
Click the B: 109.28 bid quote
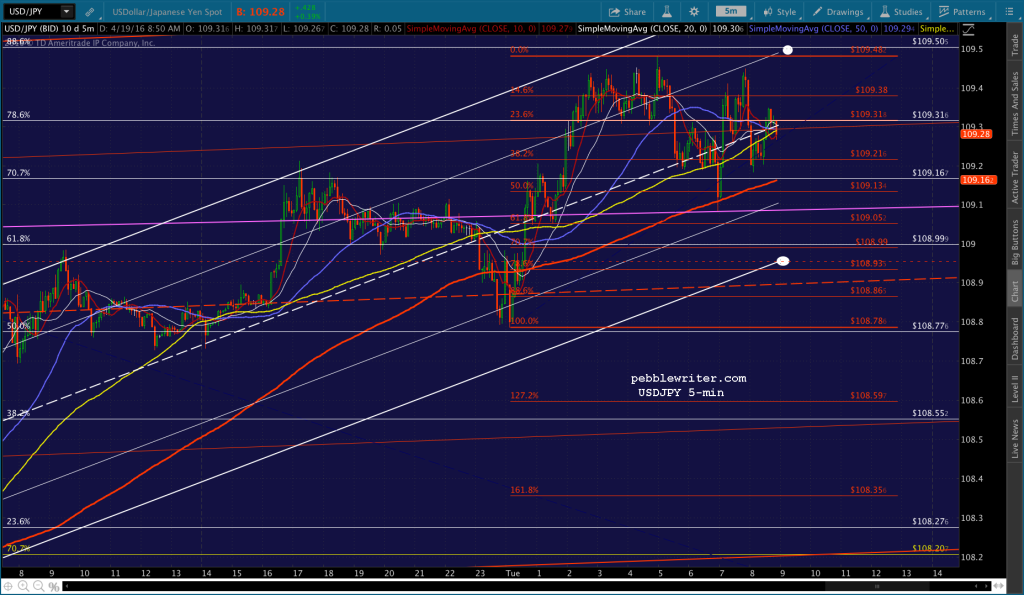coord(261,12)
